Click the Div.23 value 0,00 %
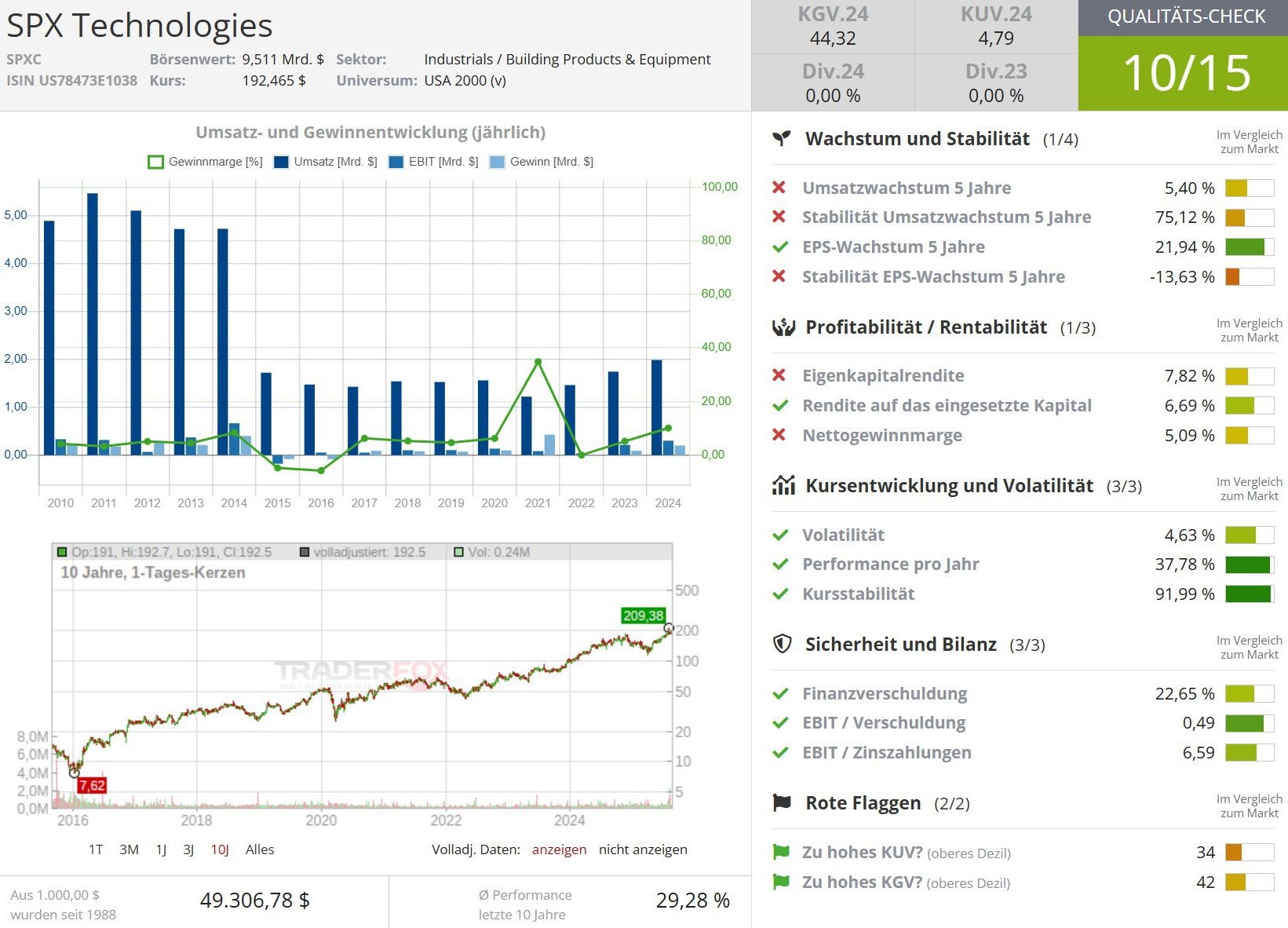Viewport: 1288px width, 928px height. [x=996, y=96]
